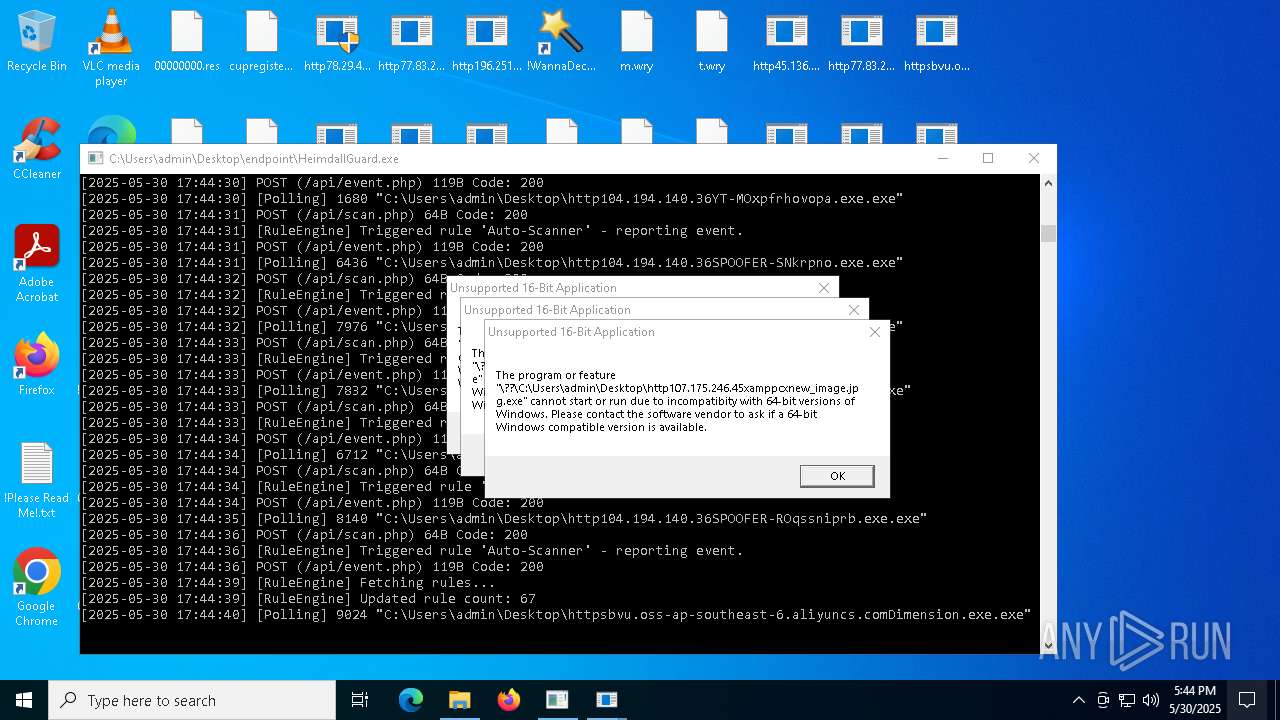
Task: Select the 00000000.res file icon
Action: 187,42
